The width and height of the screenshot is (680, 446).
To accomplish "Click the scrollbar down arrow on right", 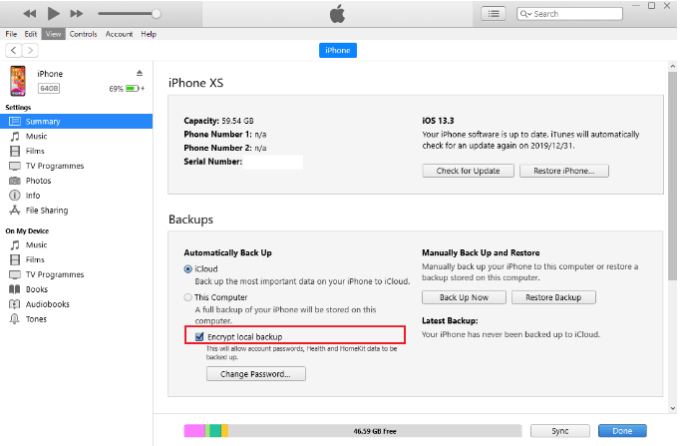I will pyautogui.click(x=672, y=408).
